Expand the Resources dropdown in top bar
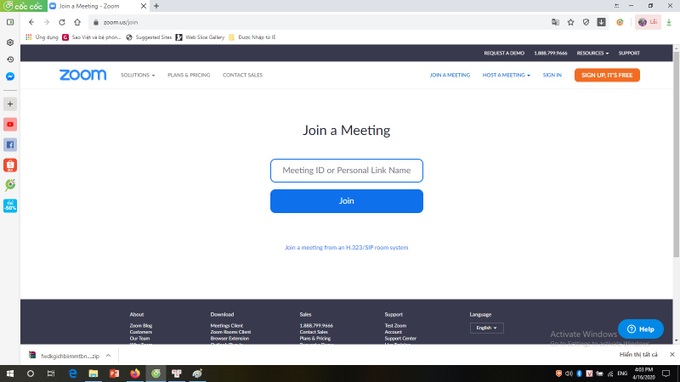680x382 pixels. click(x=592, y=53)
